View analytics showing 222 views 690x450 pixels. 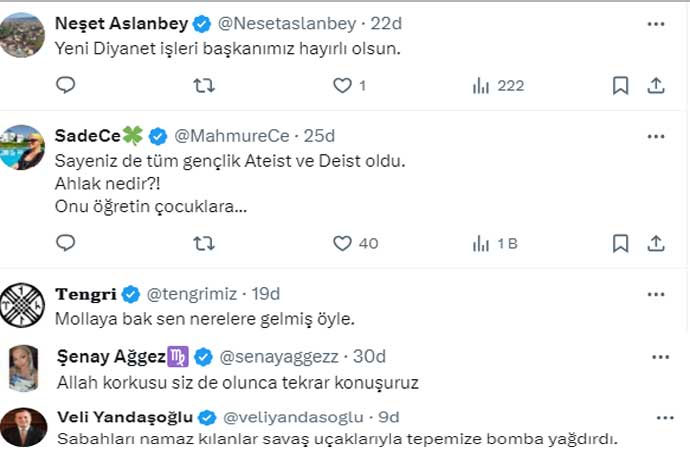pyautogui.click(x=481, y=86)
